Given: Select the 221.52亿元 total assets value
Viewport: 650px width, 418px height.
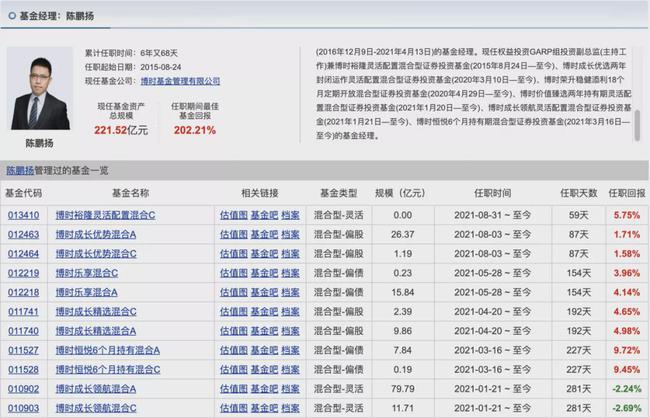Looking at the screenshot, I should (121, 130).
